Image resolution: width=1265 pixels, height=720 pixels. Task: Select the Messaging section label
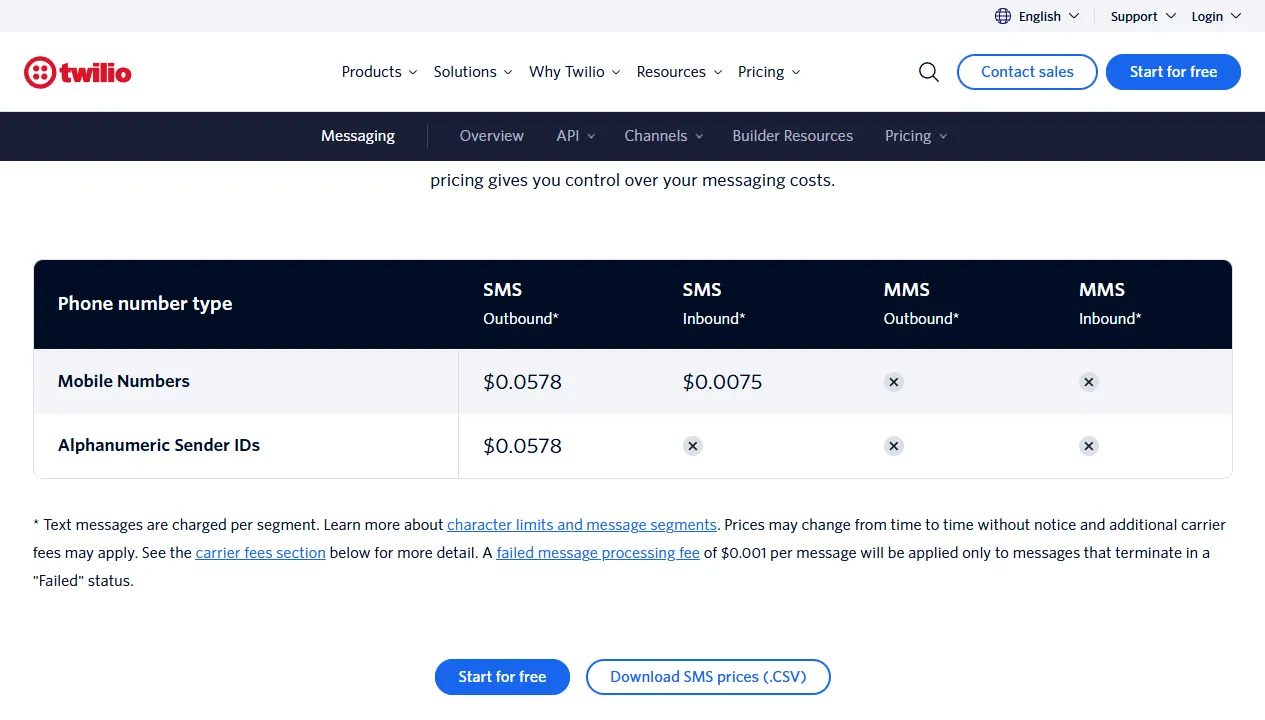358,136
